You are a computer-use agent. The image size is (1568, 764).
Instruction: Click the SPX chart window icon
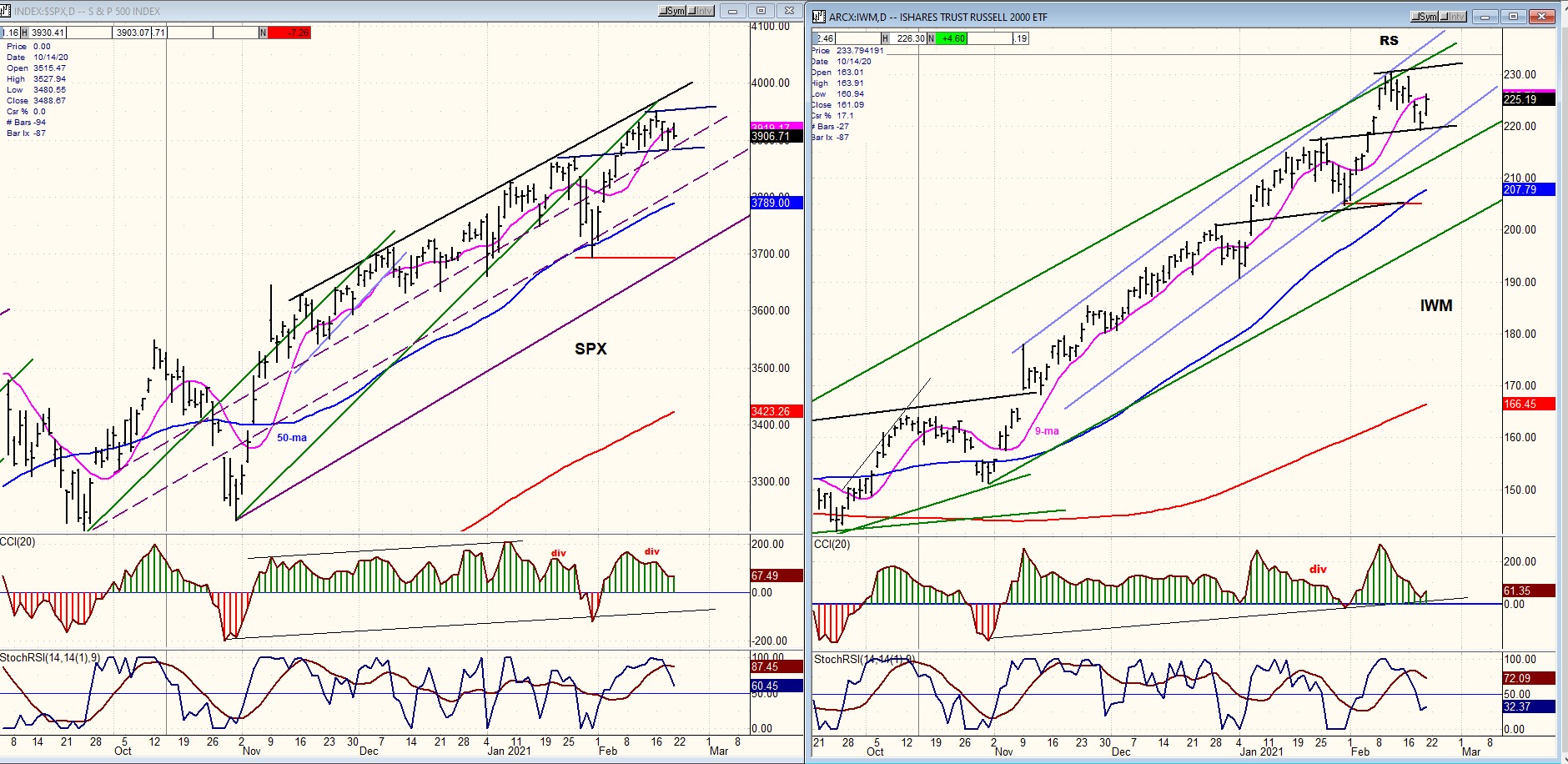(x=7, y=11)
